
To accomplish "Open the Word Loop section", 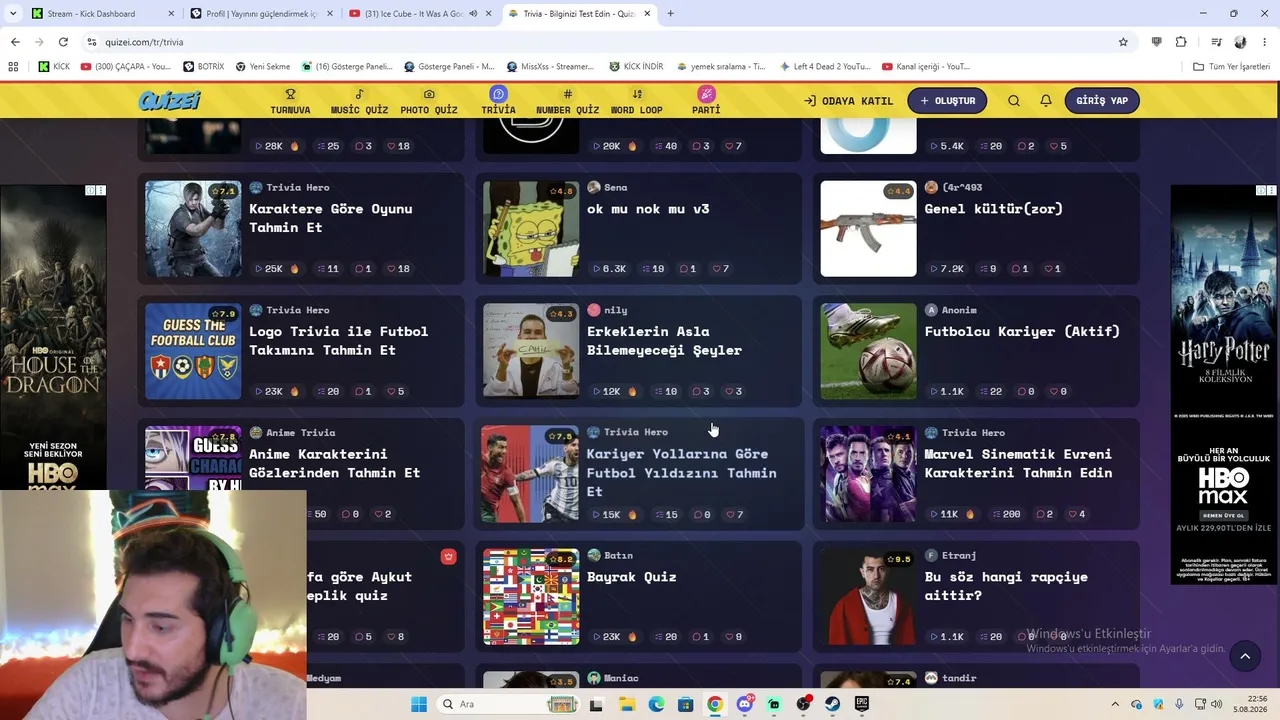I will coord(636,101).
